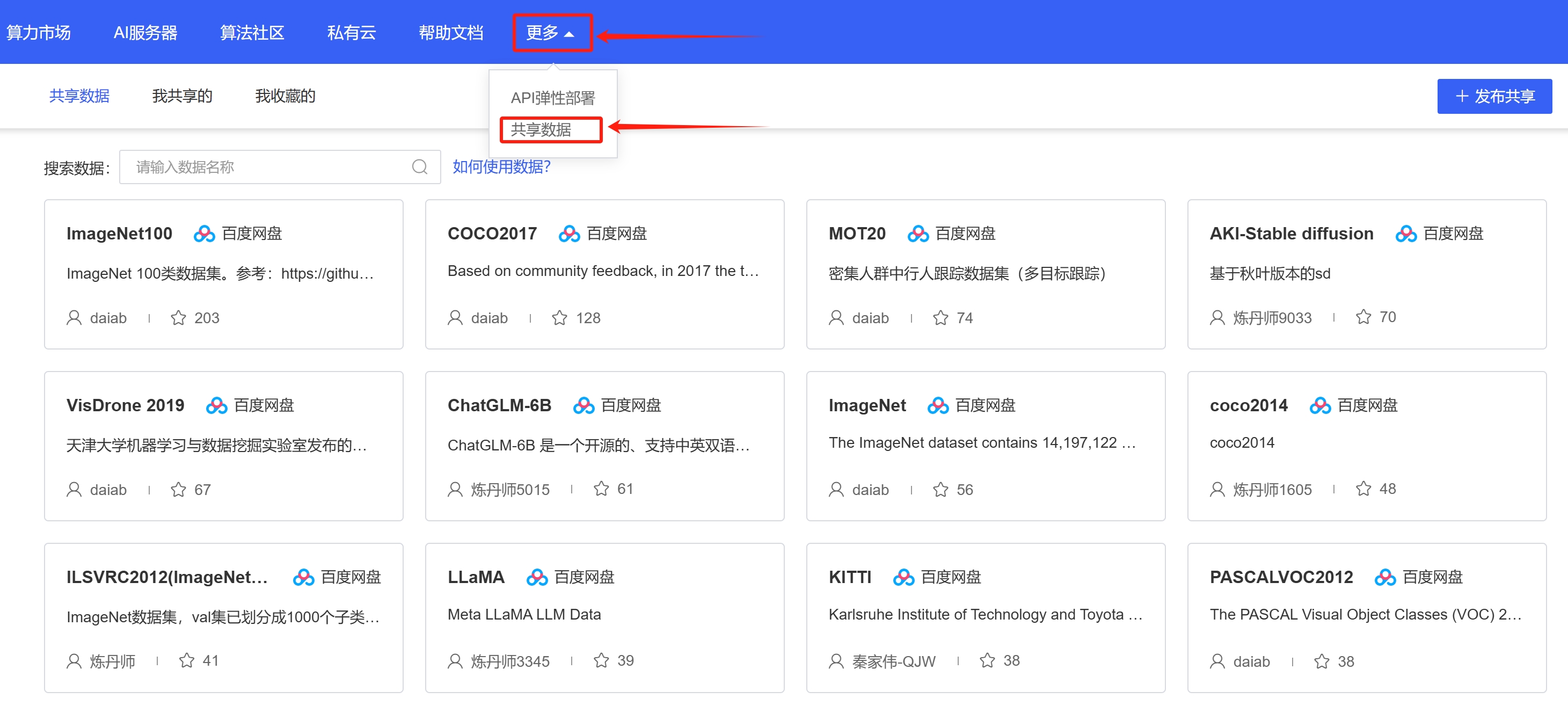Switch to 我共享的 tab
The width and height of the screenshot is (1568, 706).
click(182, 96)
